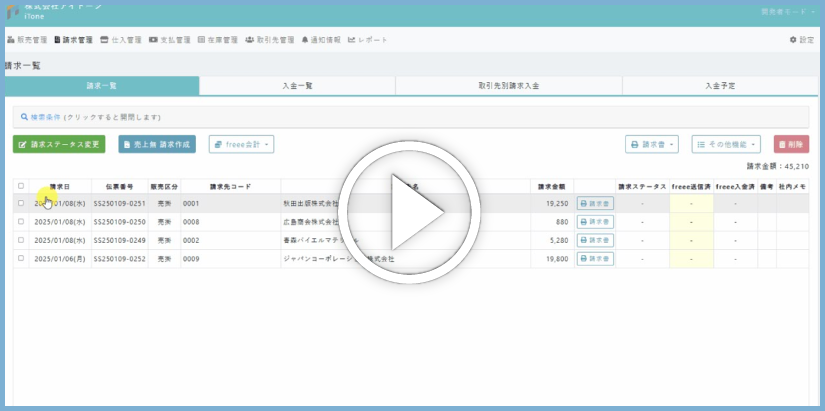825x411 pixels.
Task: Expand the 検索条件 search panel
Action: [x=411, y=117]
